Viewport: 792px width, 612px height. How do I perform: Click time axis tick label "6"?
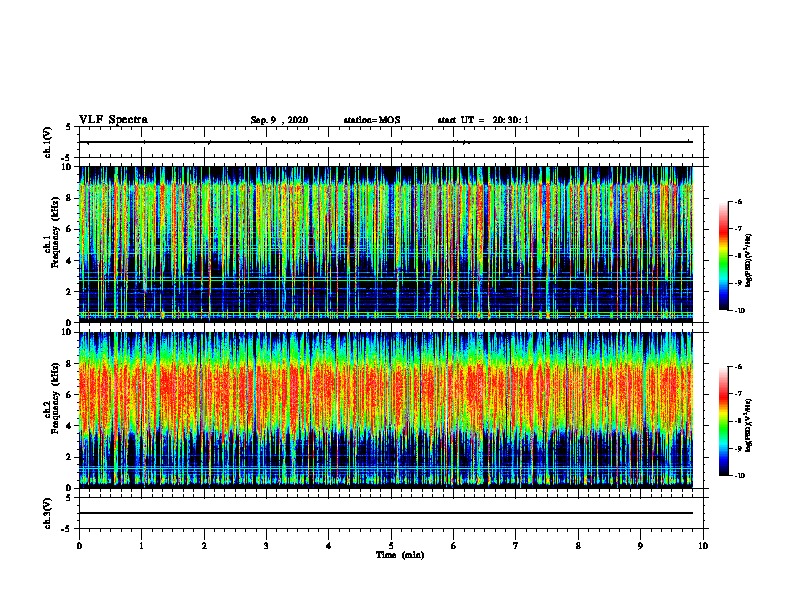tap(454, 546)
